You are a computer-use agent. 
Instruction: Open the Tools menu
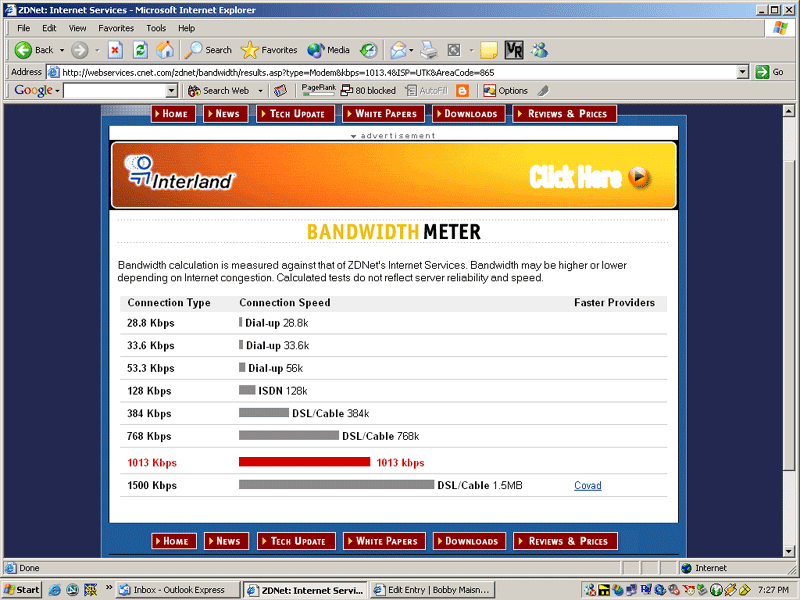[156, 28]
